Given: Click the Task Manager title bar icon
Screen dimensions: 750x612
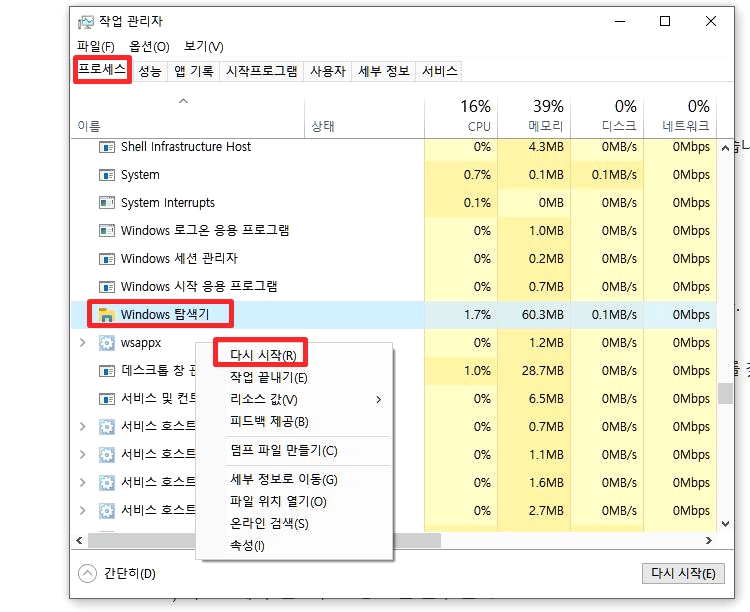Looking at the screenshot, I should click(x=86, y=22).
